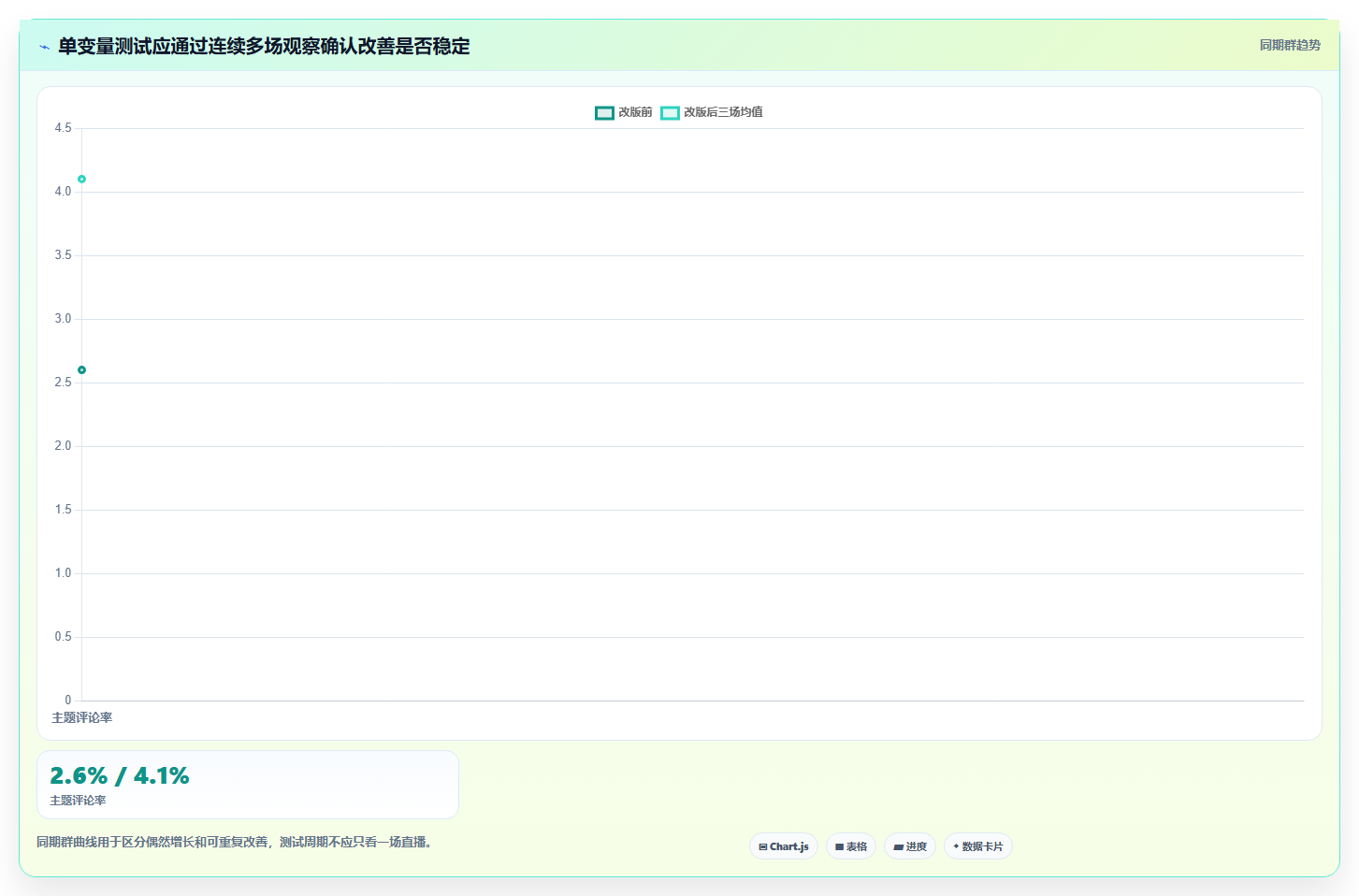Image resolution: width=1359 pixels, height=896 pixels.
Task: Click the 2.6% / 4.1% metric value
Action: tap(120, 775)
